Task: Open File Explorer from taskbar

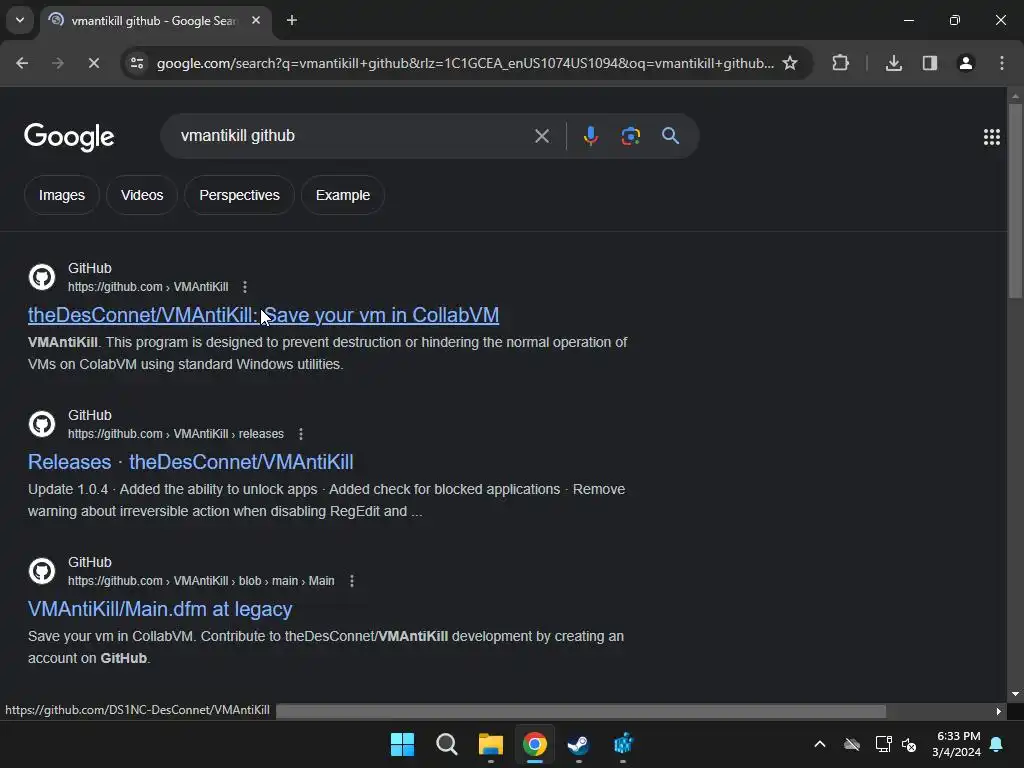Action: click(x=490, y=744)
